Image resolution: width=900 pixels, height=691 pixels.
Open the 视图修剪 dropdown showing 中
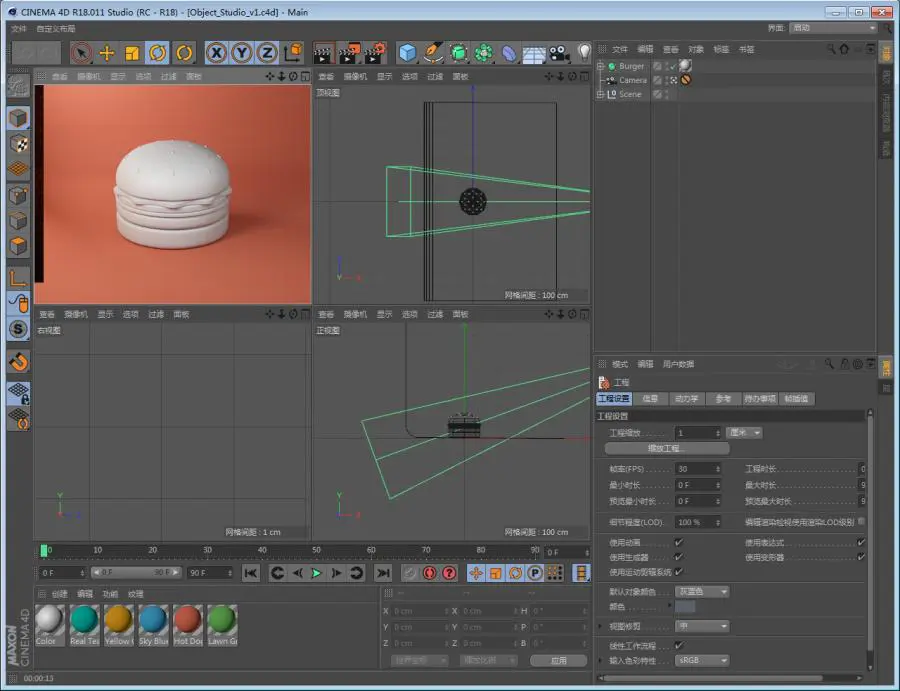click(x=702, y=626)
